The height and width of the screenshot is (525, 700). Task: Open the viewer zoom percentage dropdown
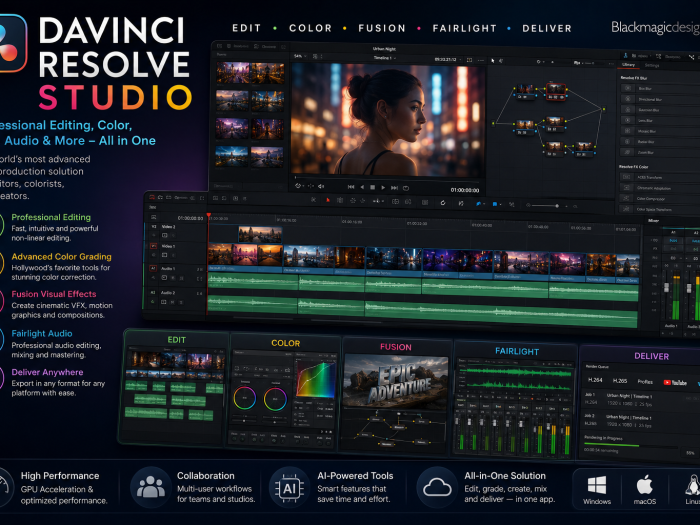300,56
